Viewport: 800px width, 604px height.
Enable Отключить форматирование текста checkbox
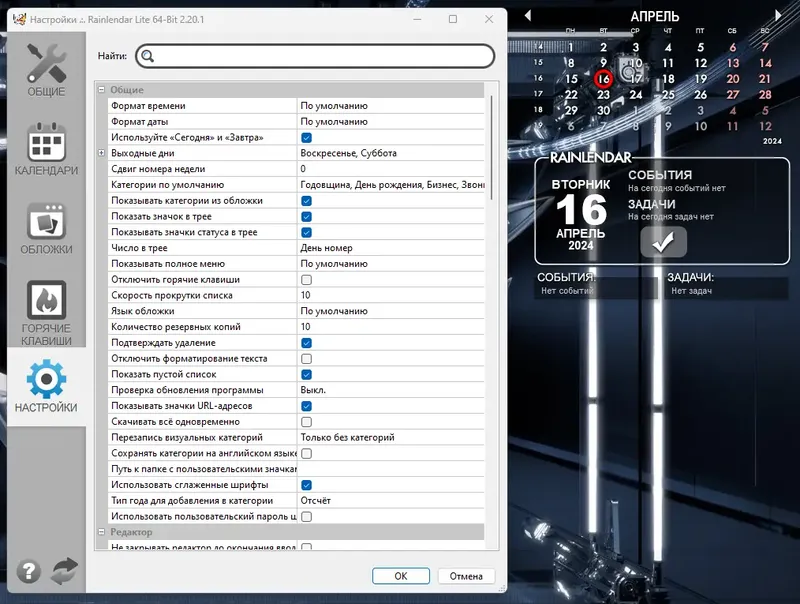pyautogui.click(x=307, y=359)
